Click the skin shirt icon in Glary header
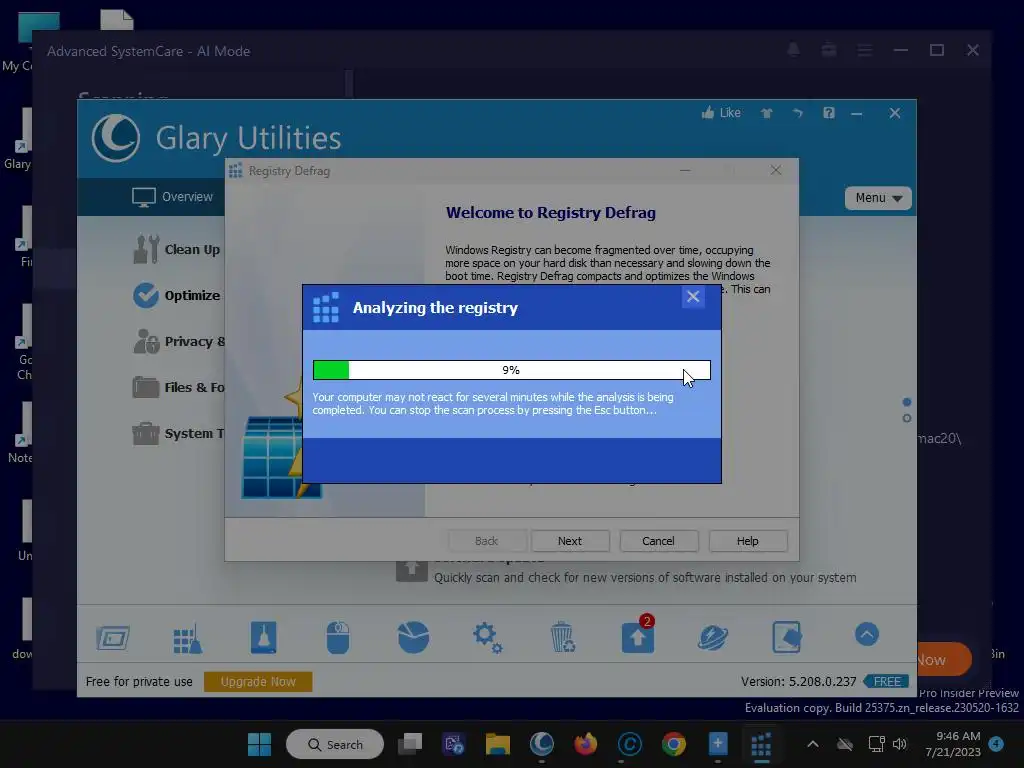 [x=767, y=113]
